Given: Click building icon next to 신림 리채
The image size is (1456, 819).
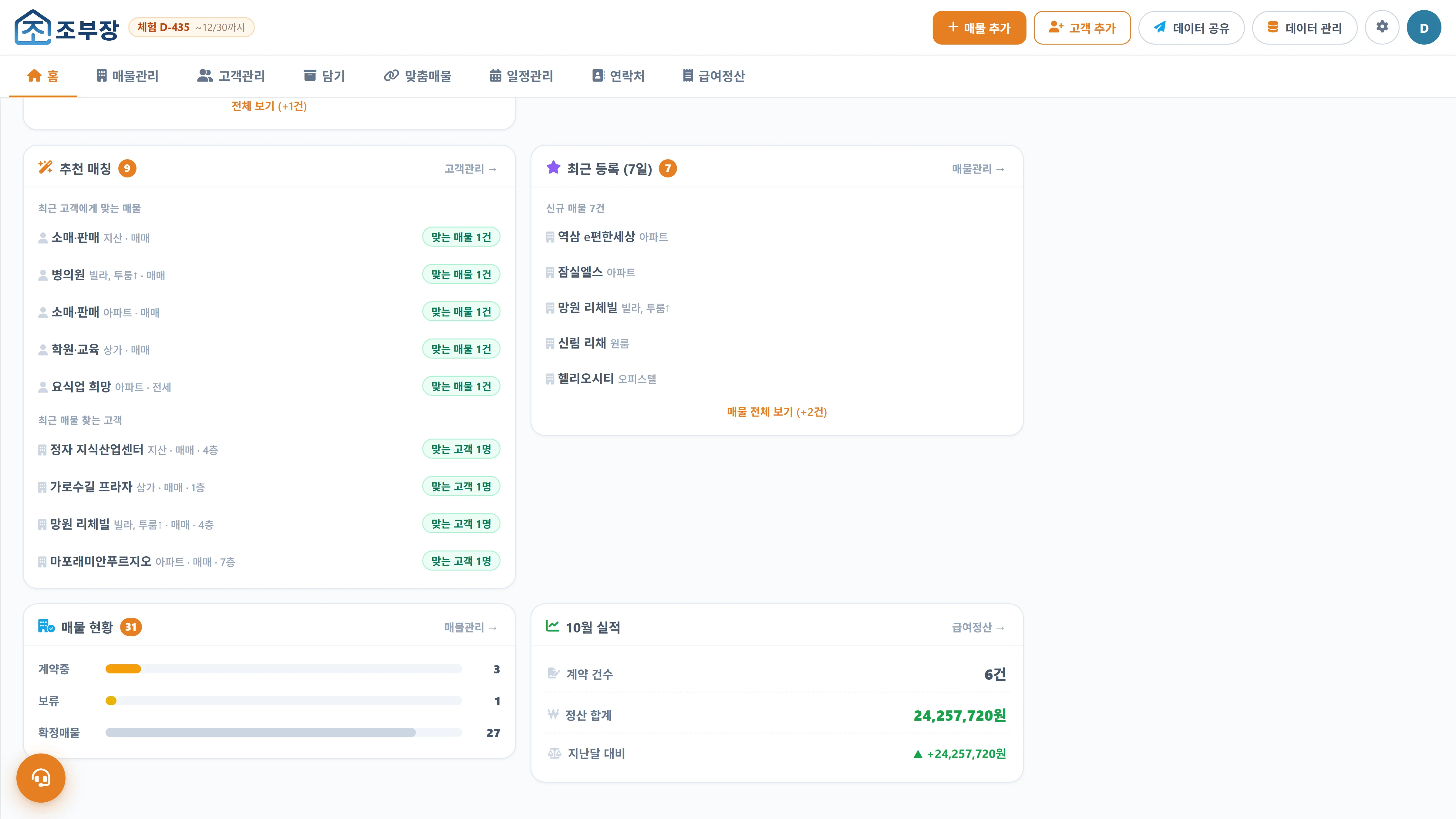Looking at the screenshot, I should 550,343.
